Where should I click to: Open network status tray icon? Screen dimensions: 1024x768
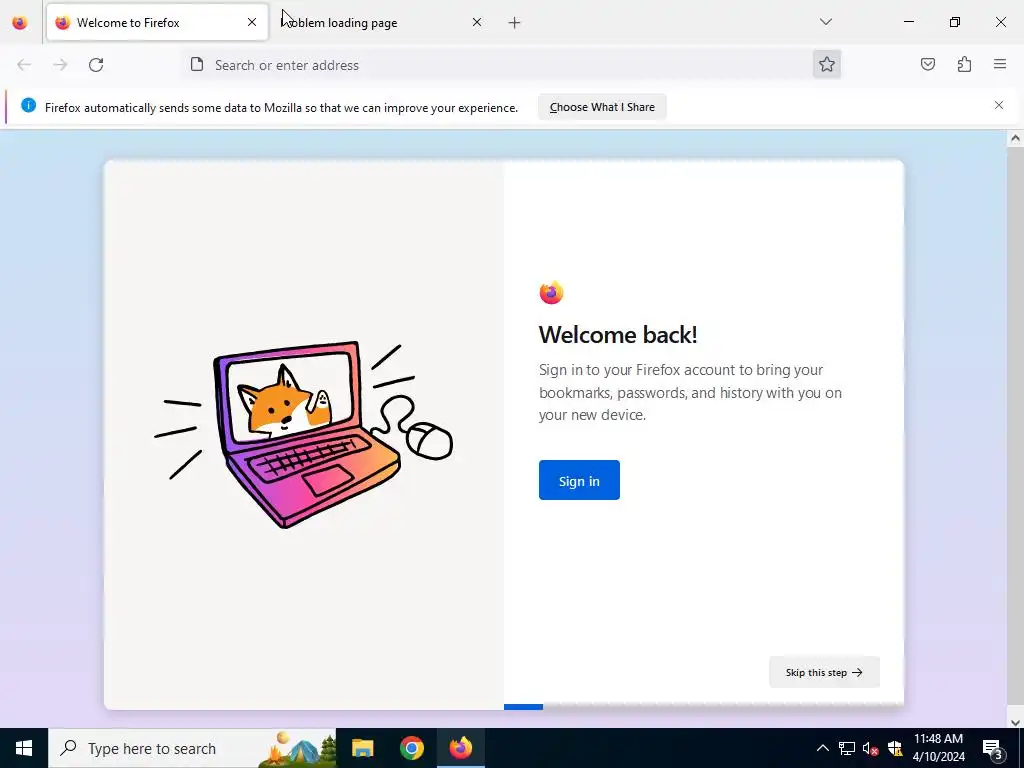pos(847,748)
